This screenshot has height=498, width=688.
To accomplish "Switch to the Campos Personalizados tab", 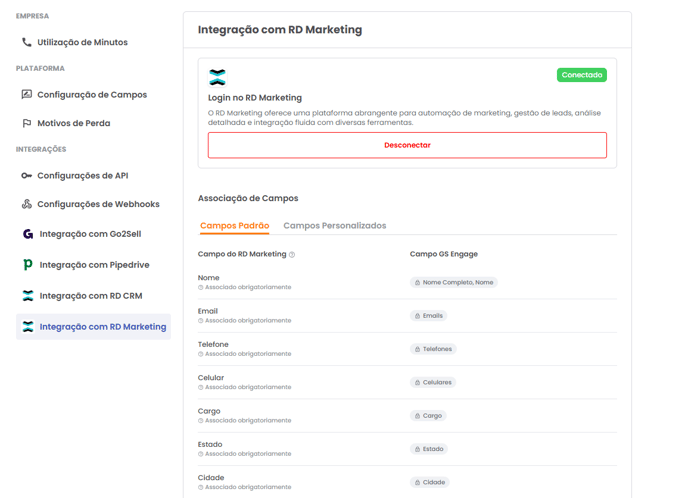I will point(334,226).
